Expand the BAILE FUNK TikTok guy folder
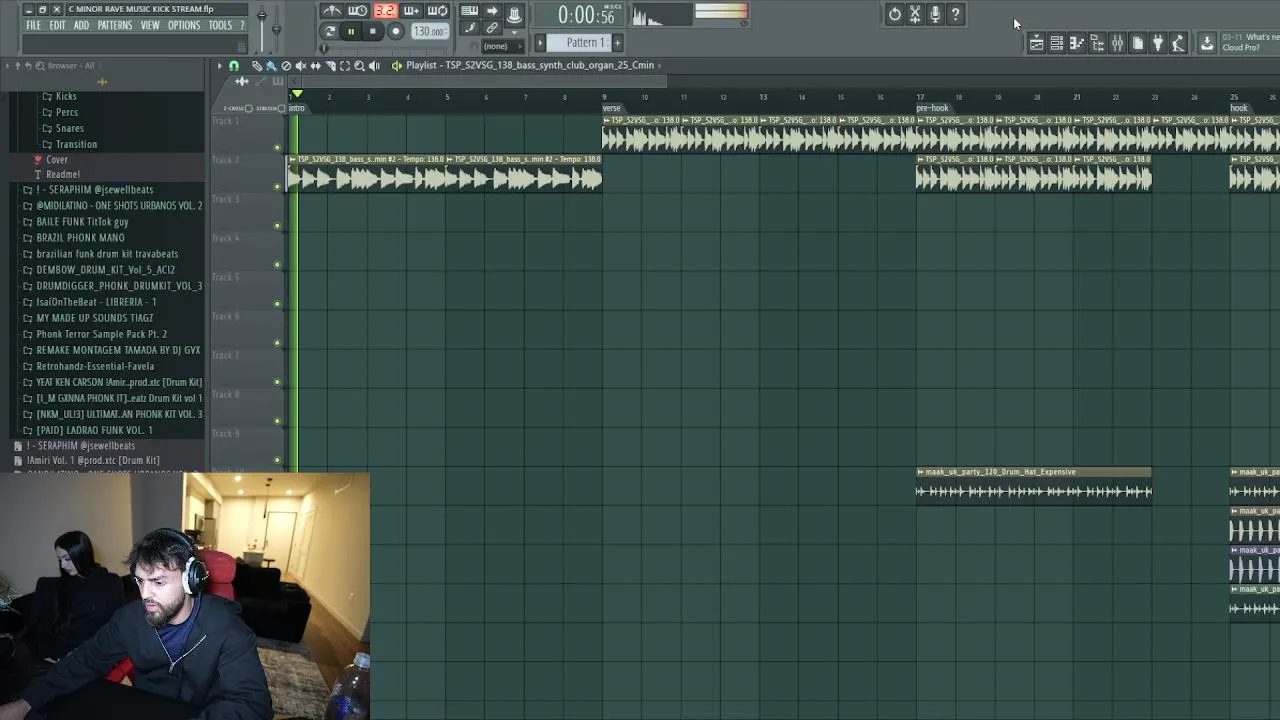The width and height of the screenshot is (1280, 720). [82, 222]
